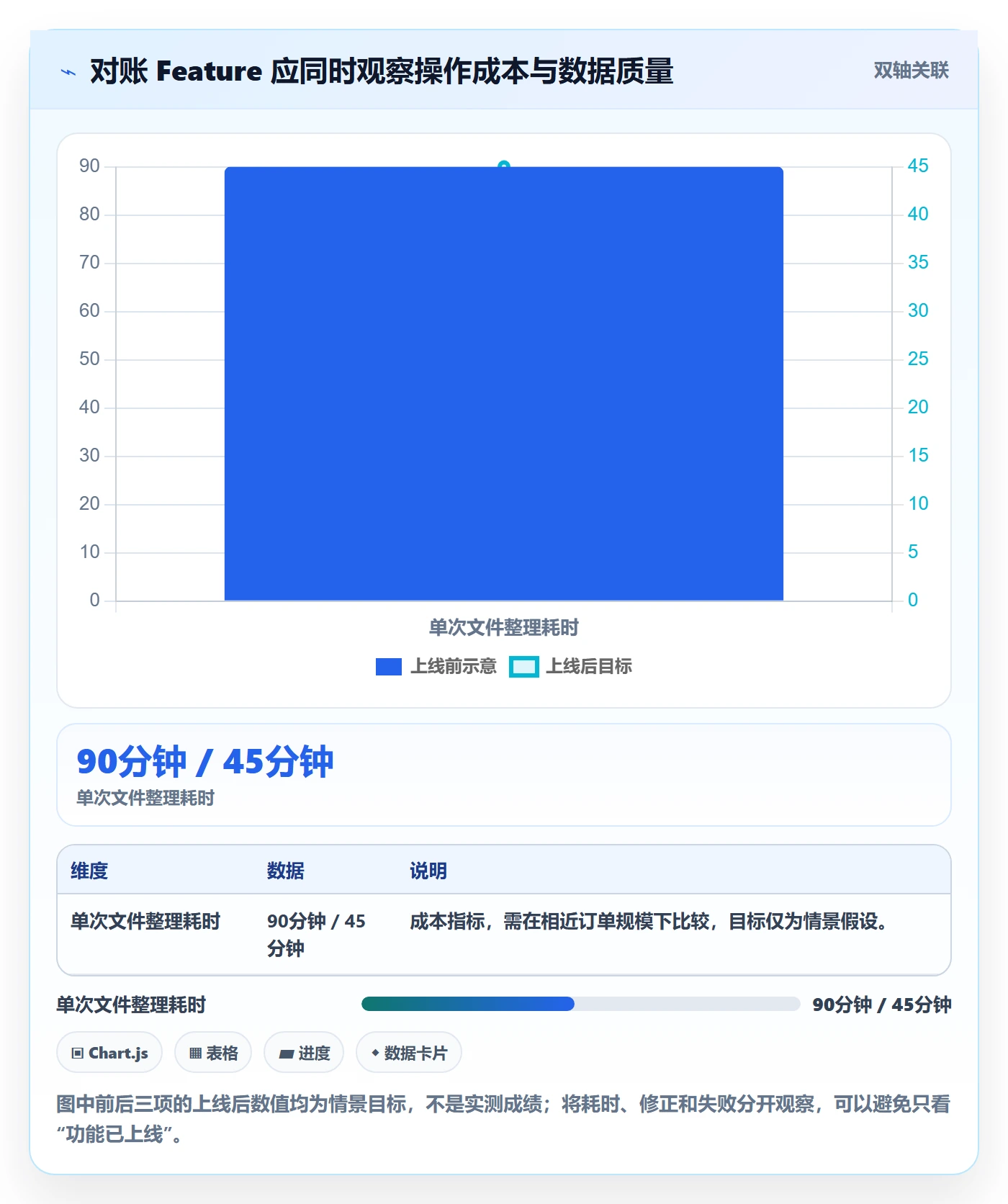Toggle the 上线前示意 legend swatch
The image size is (1008, 1204).
coord(389,667)
